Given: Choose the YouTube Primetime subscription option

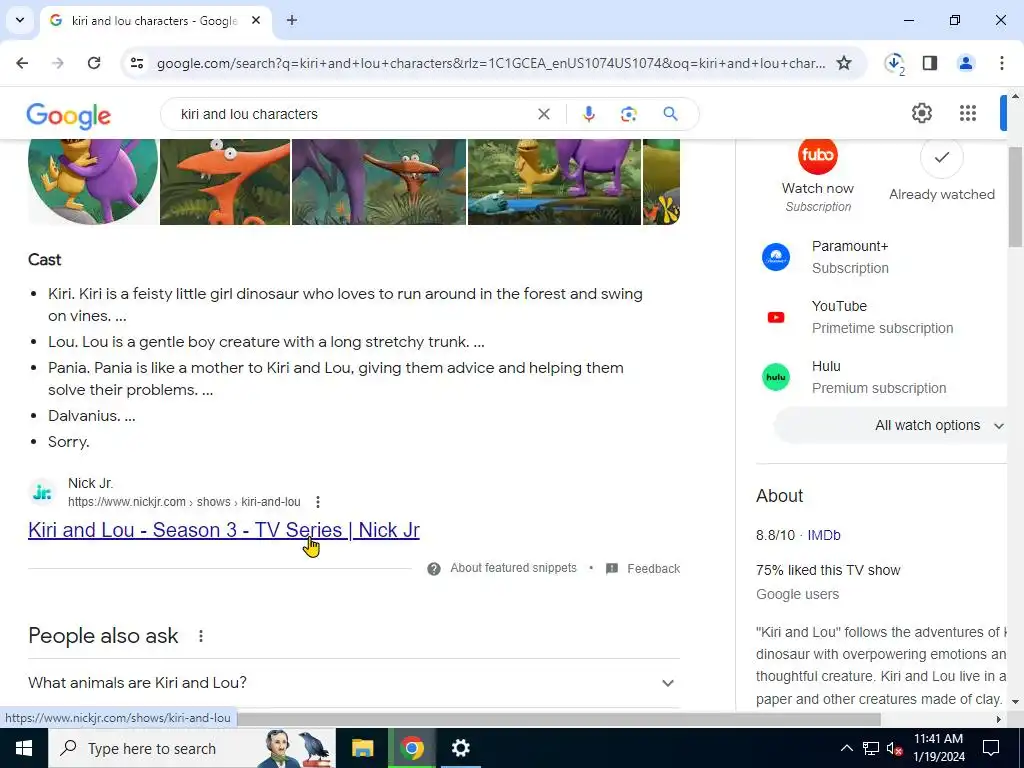Looking at the screenshot, I should click(882, 317).
